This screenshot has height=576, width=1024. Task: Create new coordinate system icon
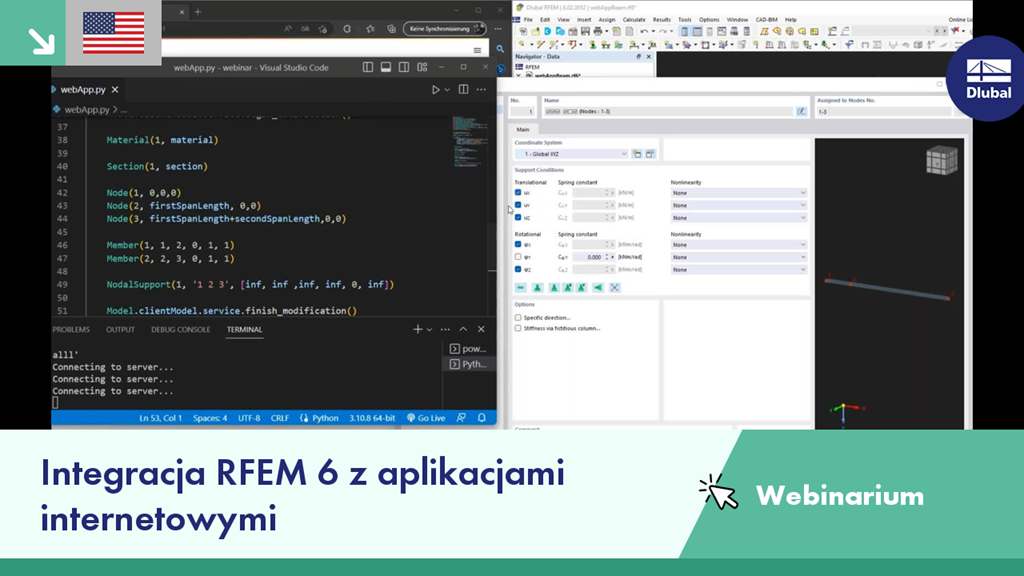coord(637,154)
